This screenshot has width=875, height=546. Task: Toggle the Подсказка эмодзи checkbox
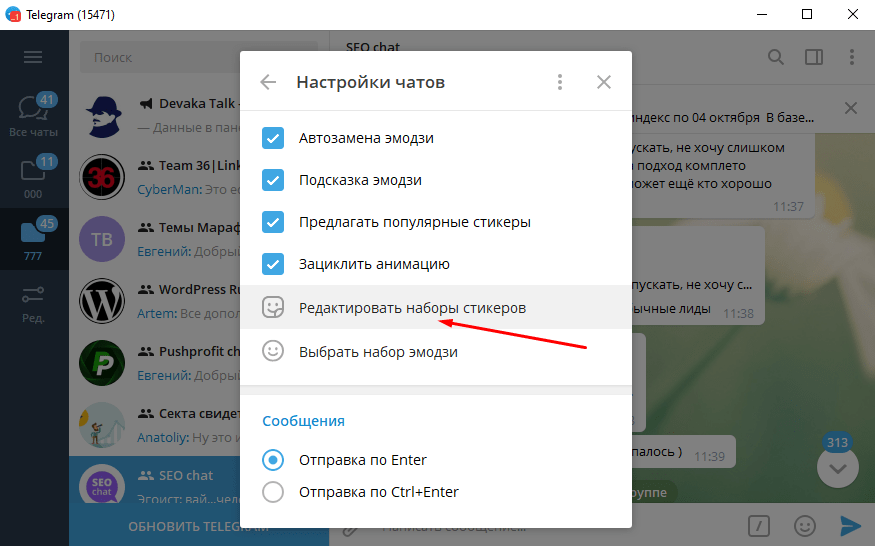pyautogui.click(x=273, y=180)
